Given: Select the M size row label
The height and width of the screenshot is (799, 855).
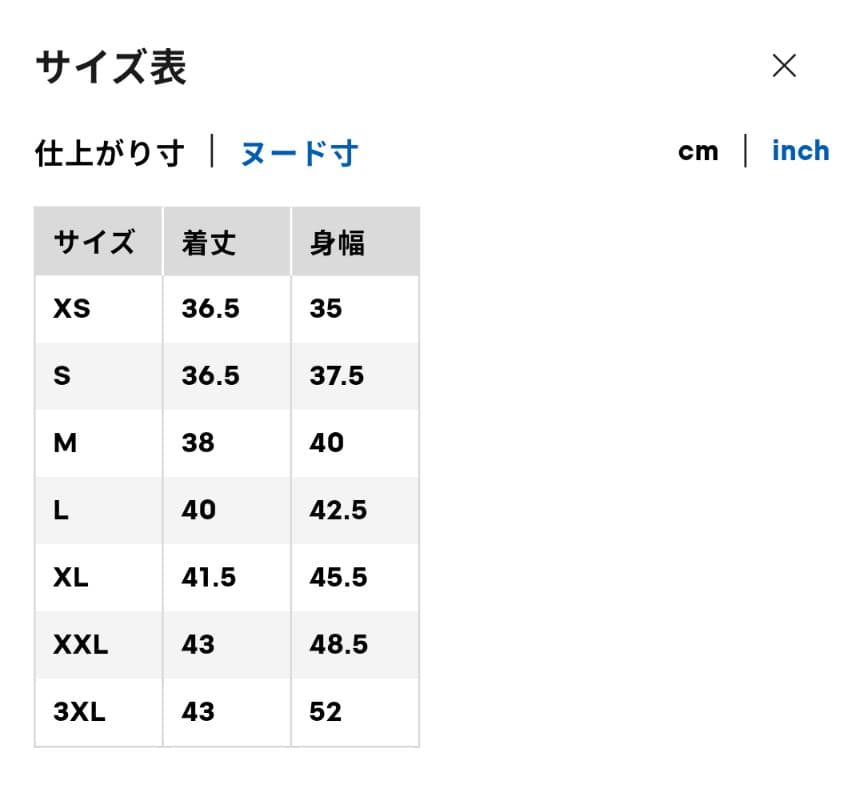Looking at the screenshot, I should 65,443.
